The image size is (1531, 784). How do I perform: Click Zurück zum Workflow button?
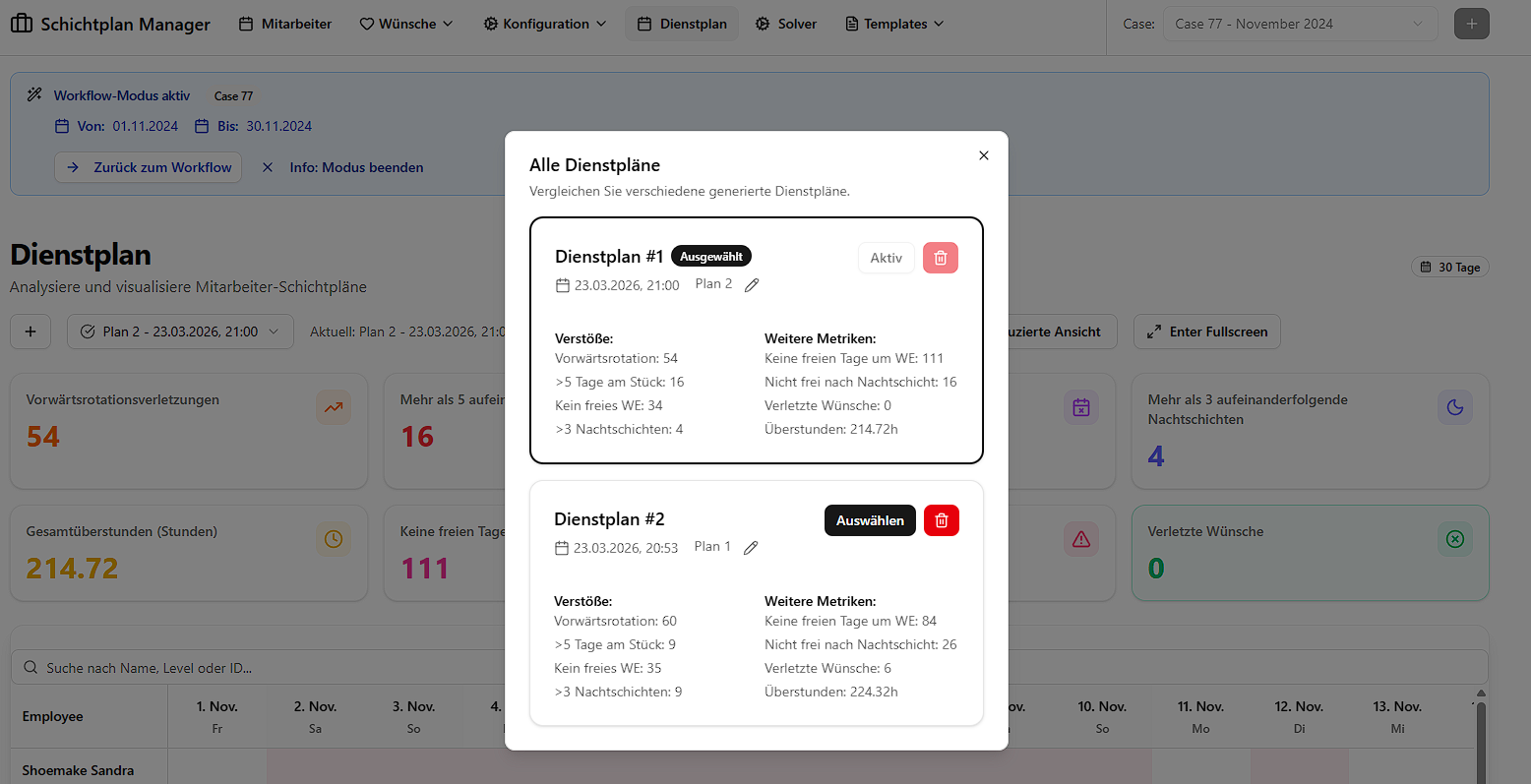(149, 167)
